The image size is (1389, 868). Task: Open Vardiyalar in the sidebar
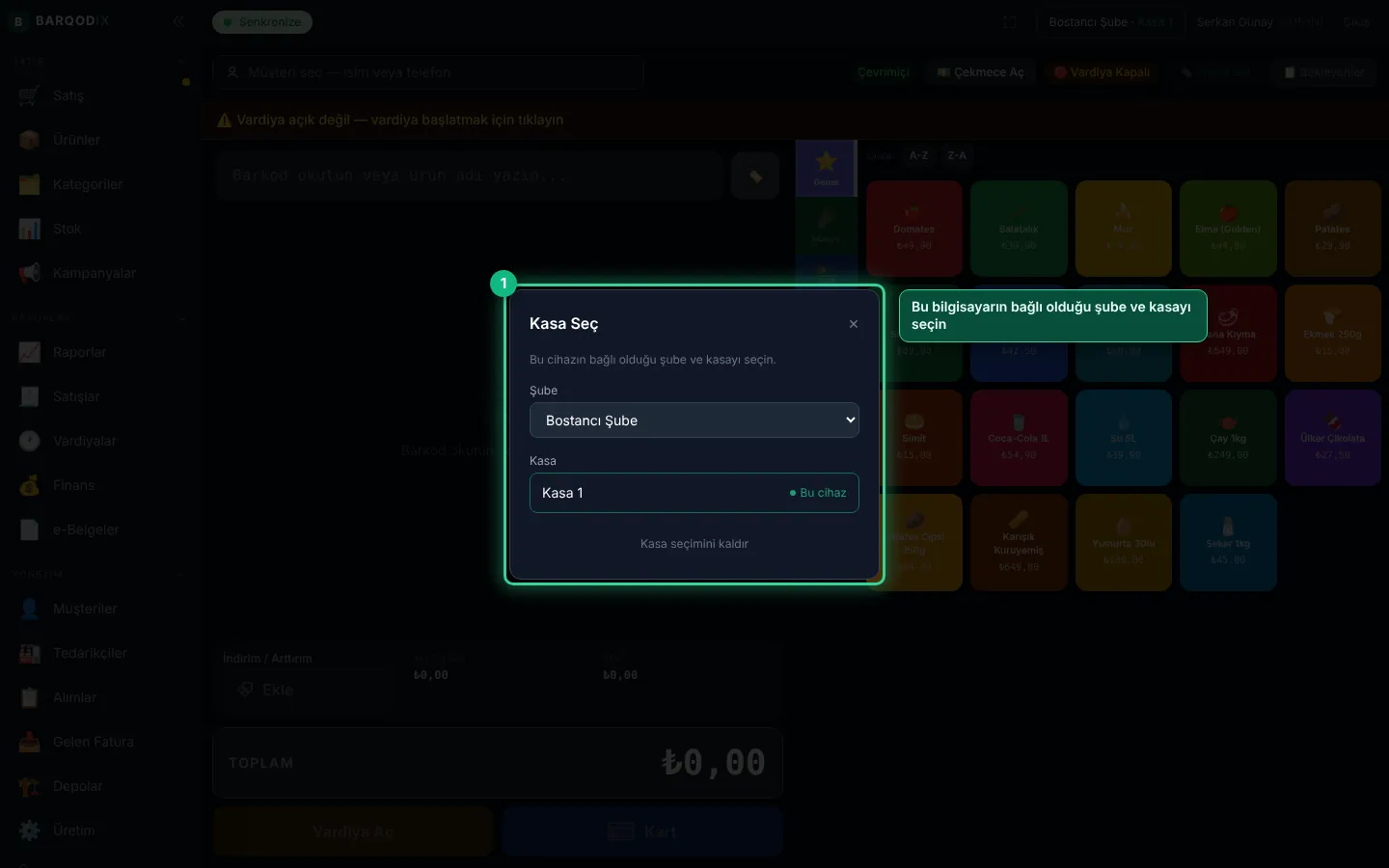point(100,441)
